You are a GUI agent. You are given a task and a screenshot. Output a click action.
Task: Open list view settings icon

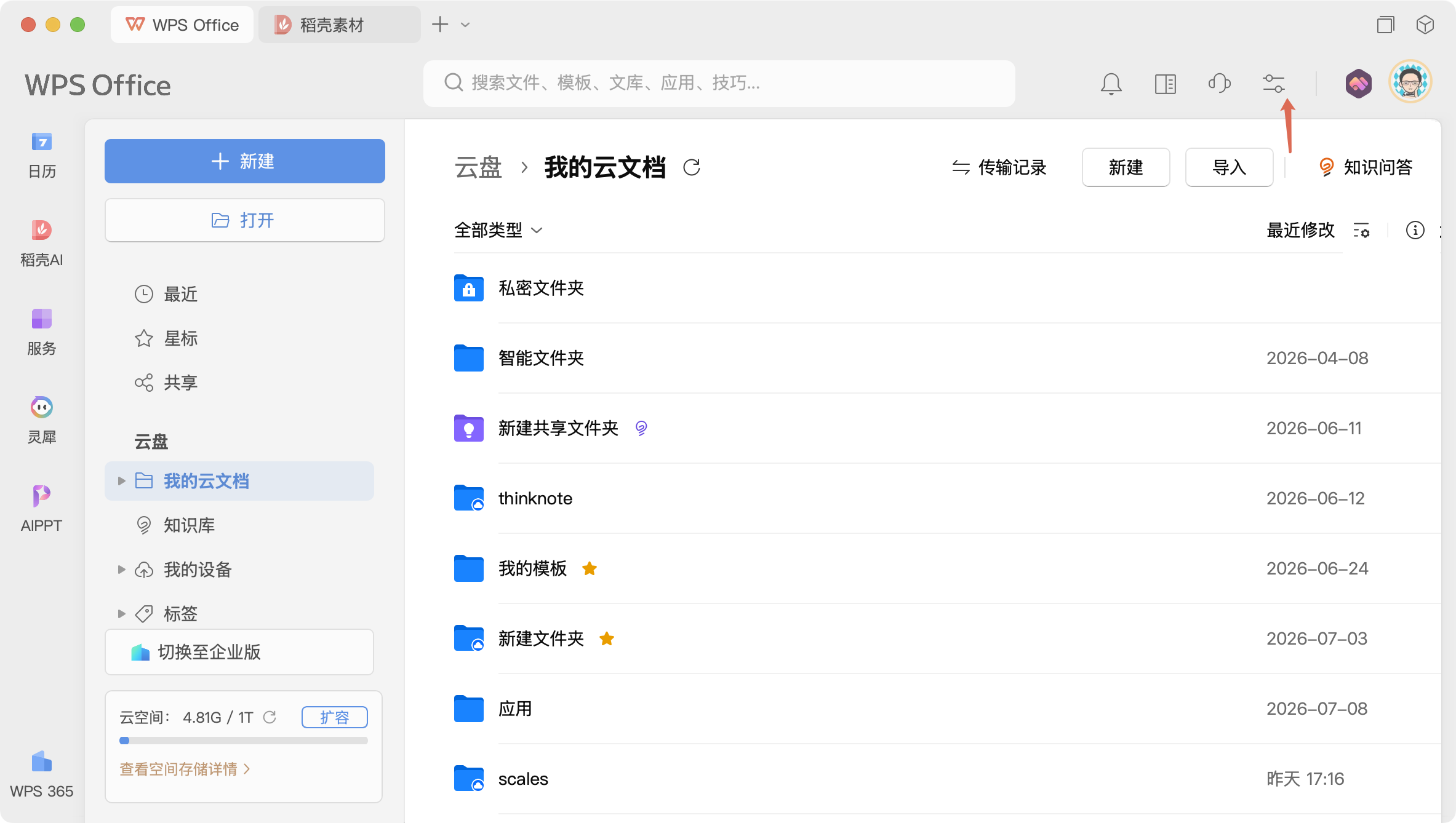point(1361,231)
